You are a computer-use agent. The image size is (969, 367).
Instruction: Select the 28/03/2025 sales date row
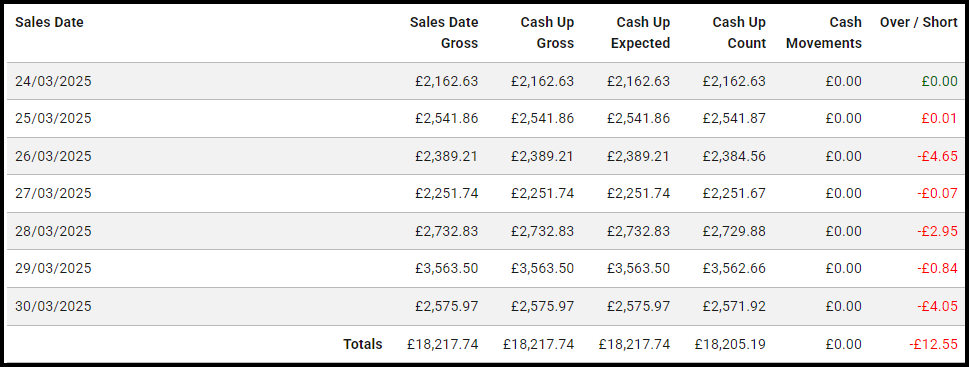tap(484, 231)
